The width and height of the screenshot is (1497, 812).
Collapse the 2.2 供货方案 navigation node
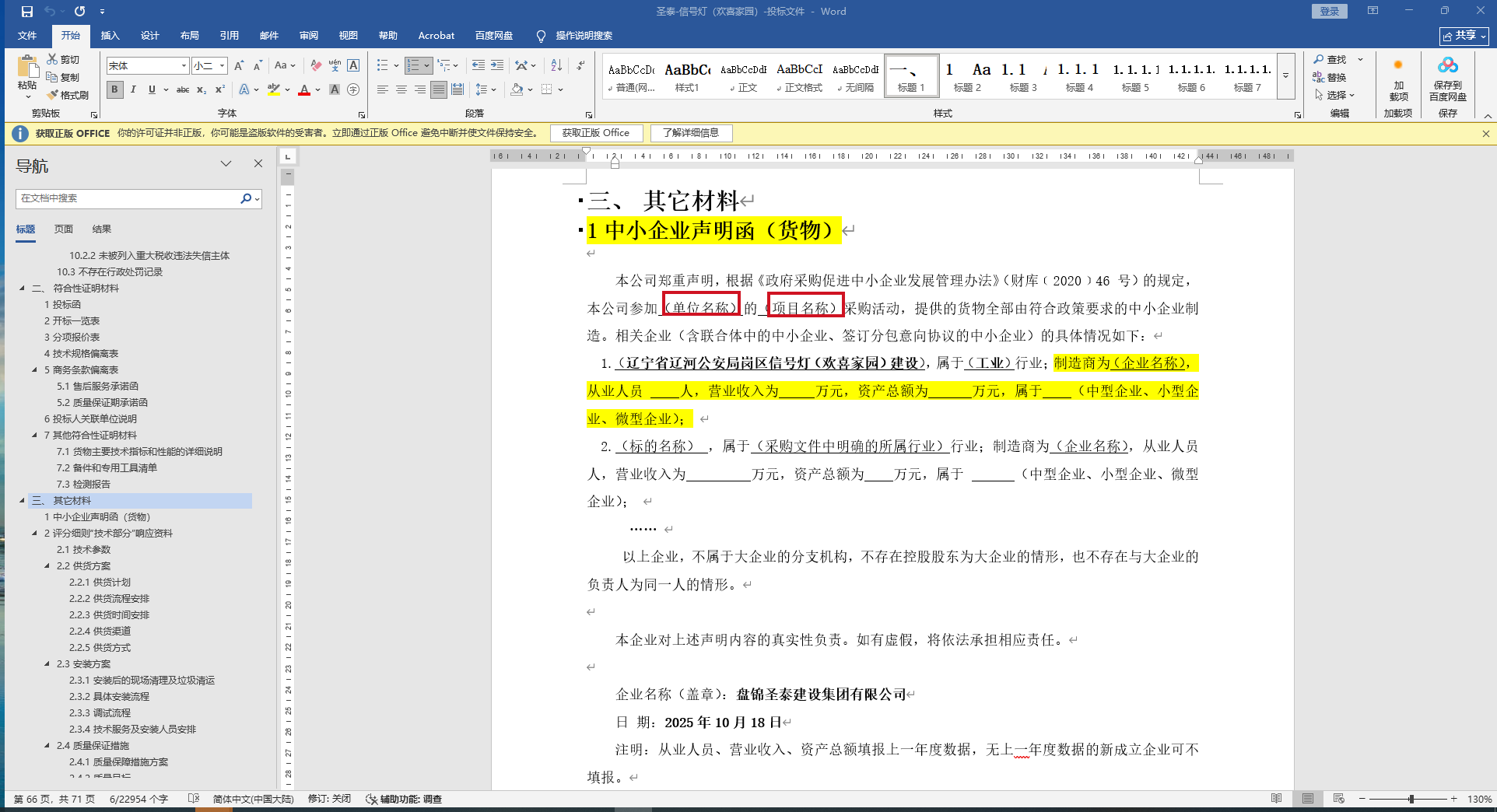click(47, 566)
